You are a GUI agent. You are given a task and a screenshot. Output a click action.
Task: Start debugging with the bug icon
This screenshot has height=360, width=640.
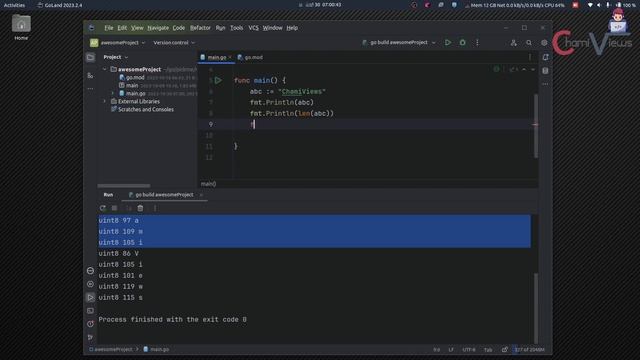point(462,42)
